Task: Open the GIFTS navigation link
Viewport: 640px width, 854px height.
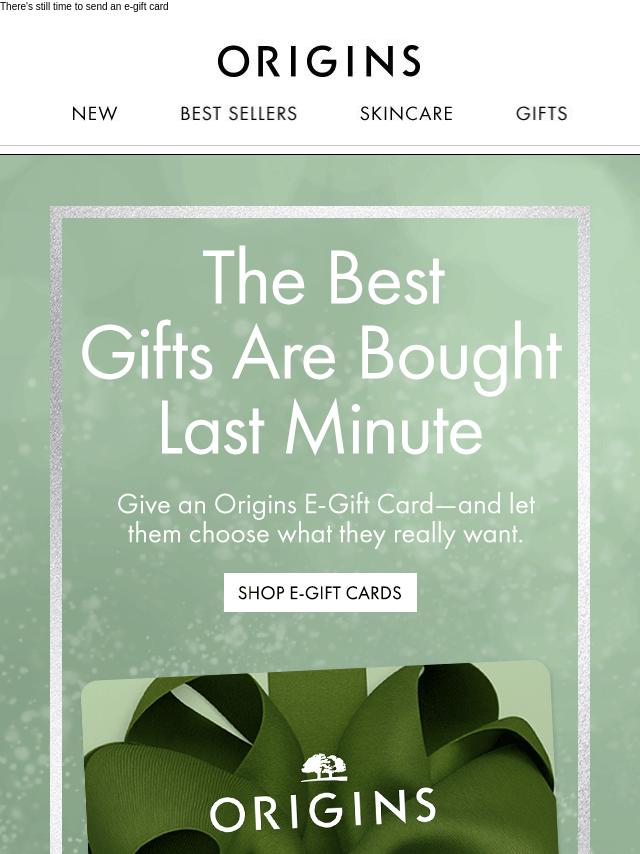Action: coord(542,113)
